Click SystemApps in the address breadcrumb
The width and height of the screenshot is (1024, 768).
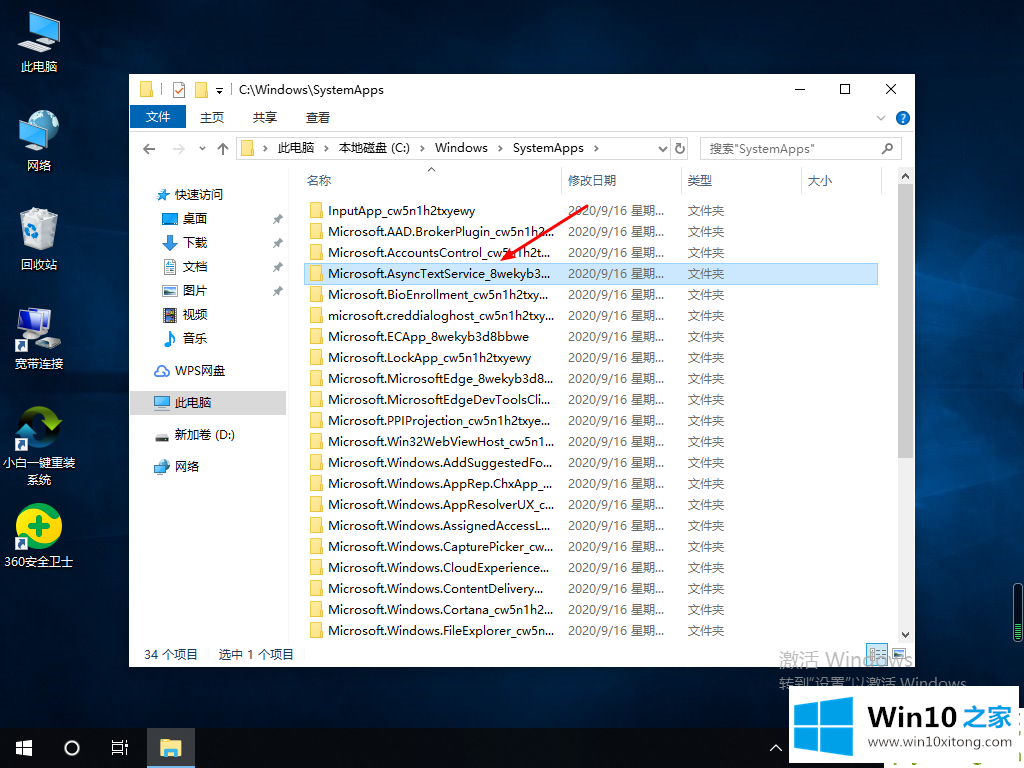pos(548,148)
